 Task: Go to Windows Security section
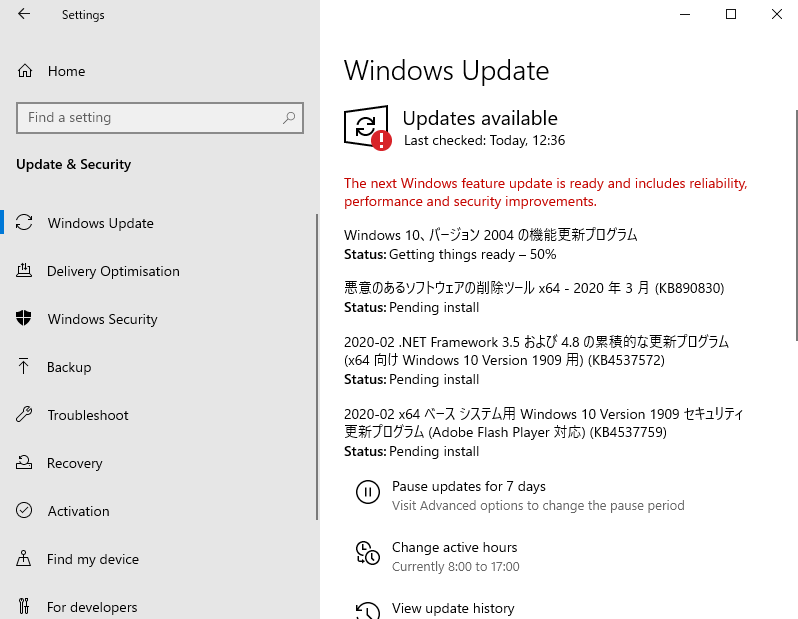point(102,319)
